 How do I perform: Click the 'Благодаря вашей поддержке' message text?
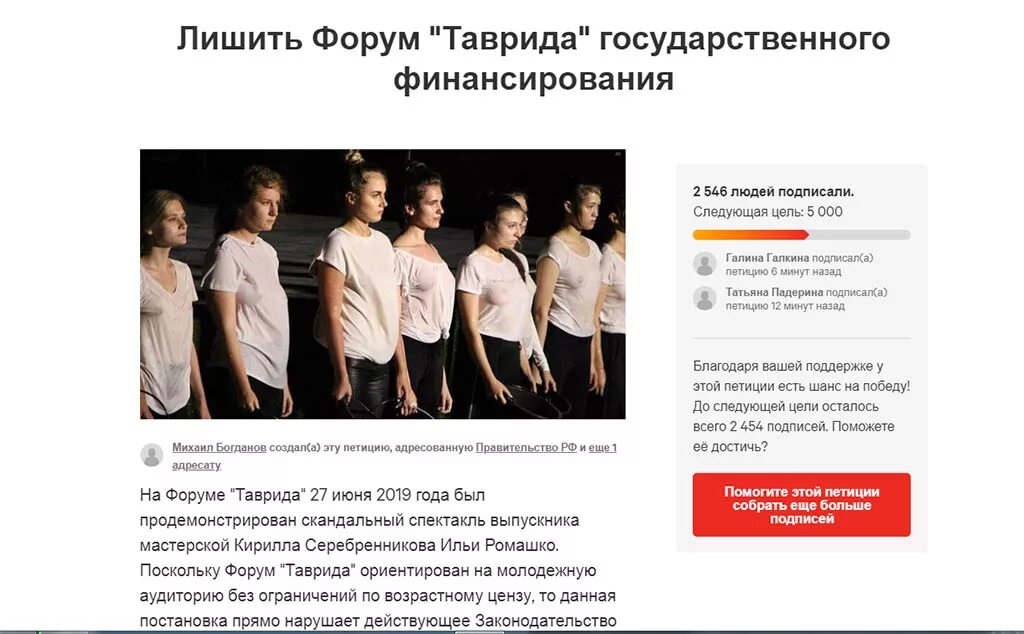(x=801, y=406)
